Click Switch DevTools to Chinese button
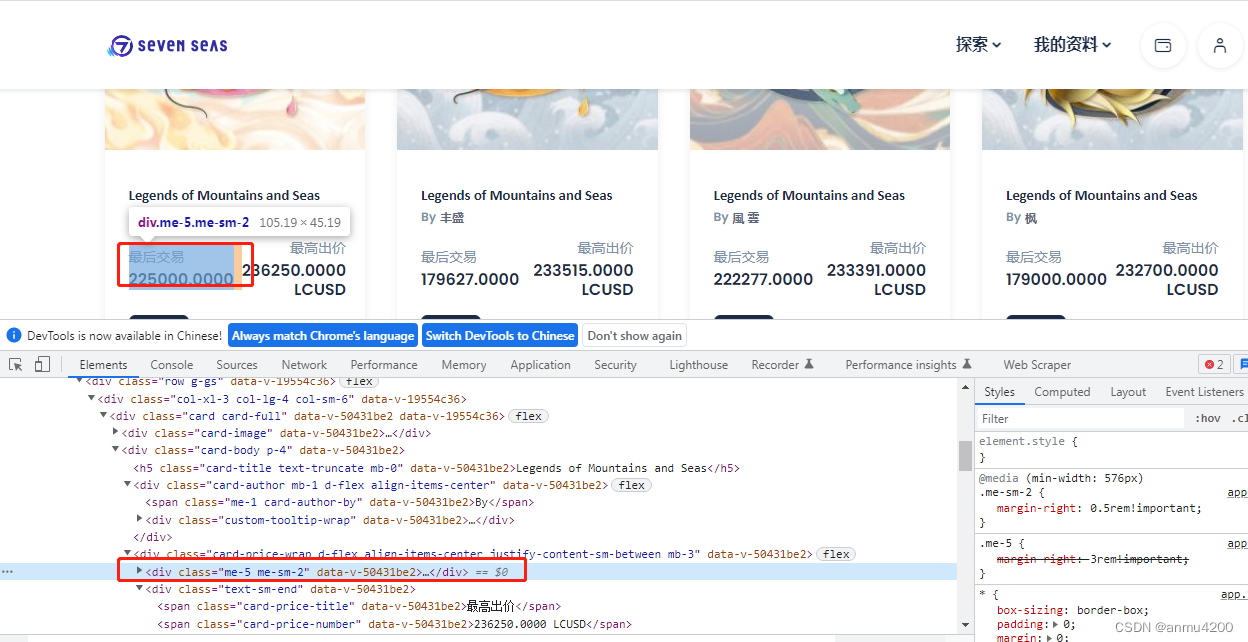1248x642 pixels. pos(500,336)
